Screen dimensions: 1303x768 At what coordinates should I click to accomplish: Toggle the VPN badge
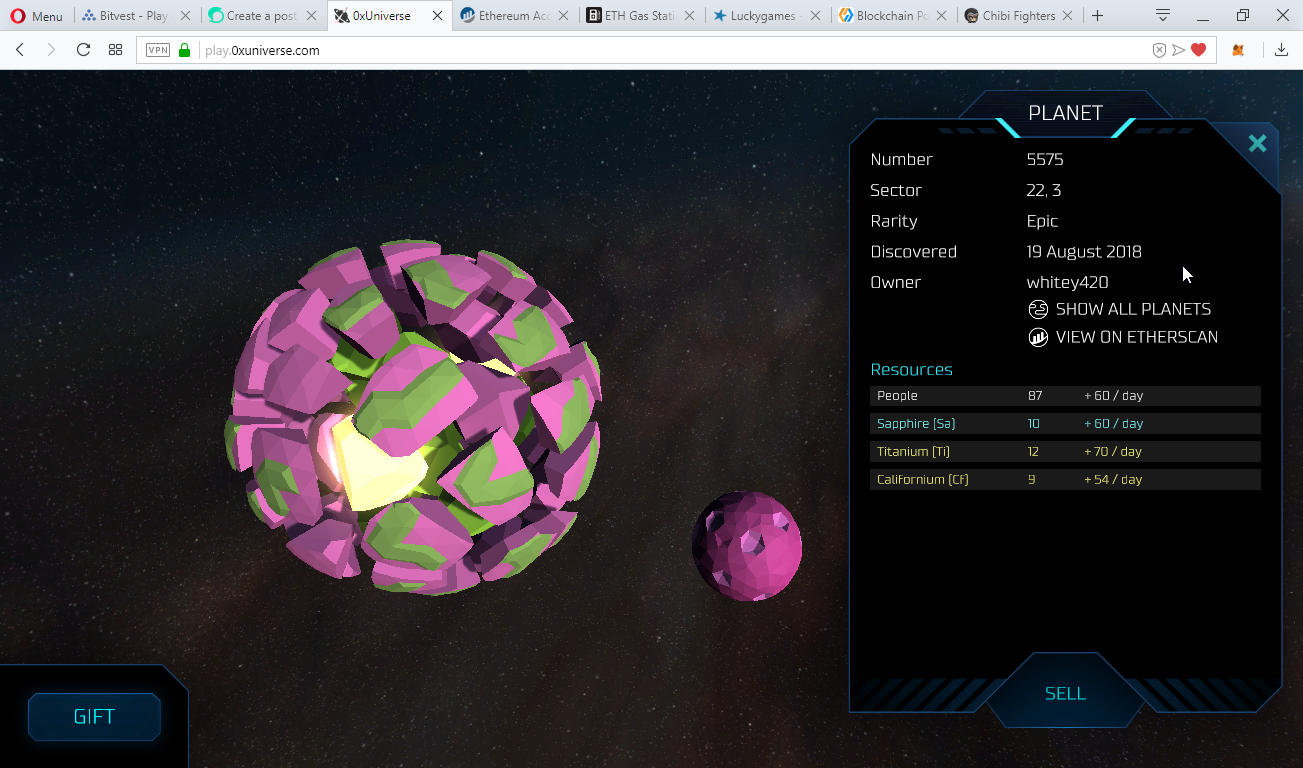pyautogui.click(x=158, y=50)
